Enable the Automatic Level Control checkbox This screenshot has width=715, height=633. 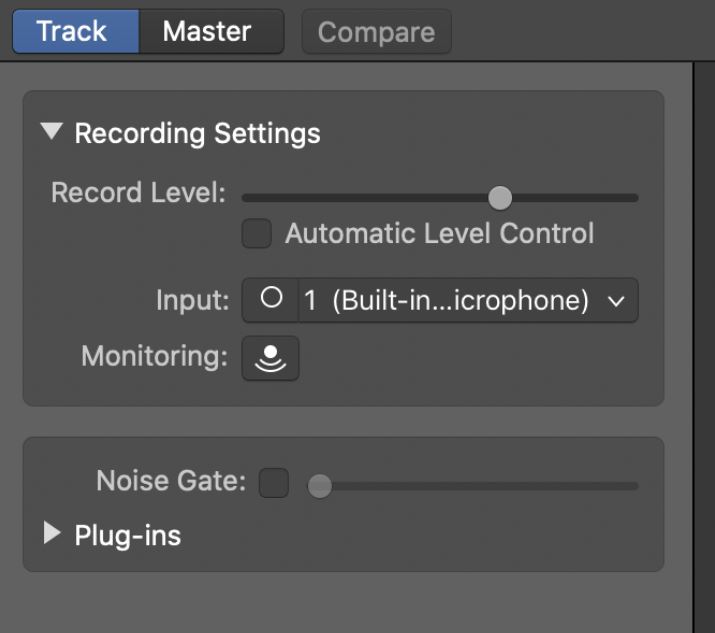(x=257, y=233)
